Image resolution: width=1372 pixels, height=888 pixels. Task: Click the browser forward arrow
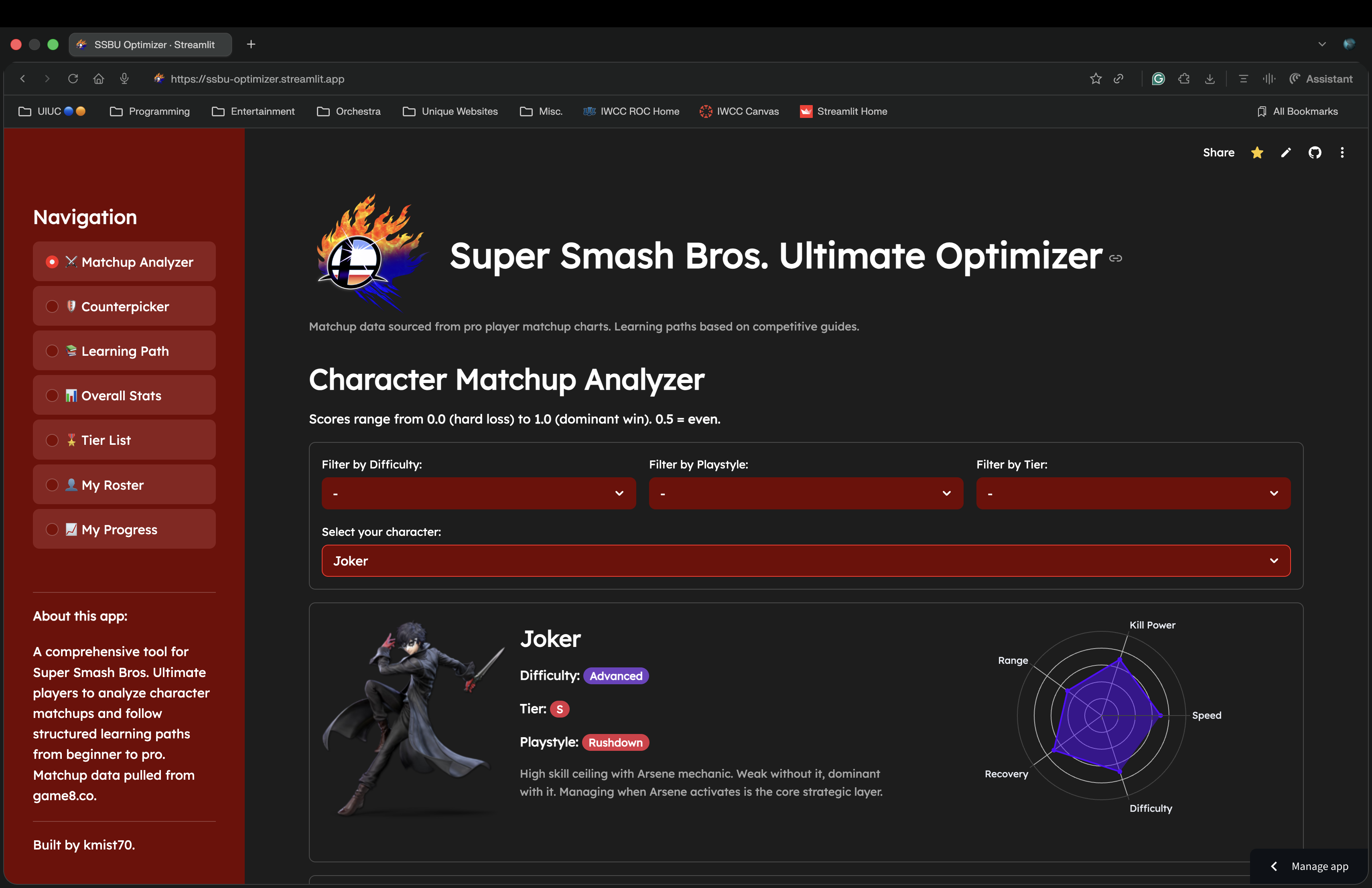point(47,79)
